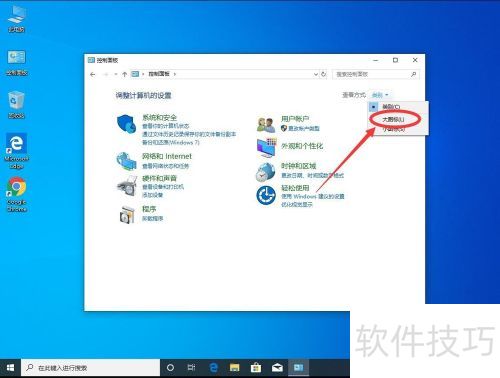
Task: Open File Explorer from the taskbar
Action: click(x=235, y=368)
